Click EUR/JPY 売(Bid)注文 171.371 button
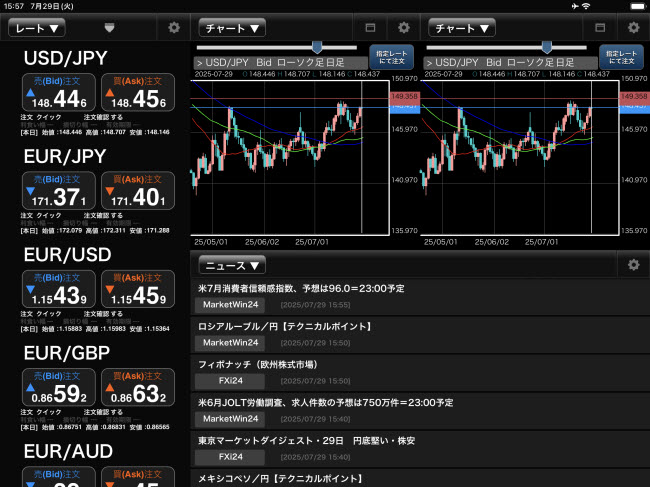This screenshot has width=650, height=487. (59, 191)
